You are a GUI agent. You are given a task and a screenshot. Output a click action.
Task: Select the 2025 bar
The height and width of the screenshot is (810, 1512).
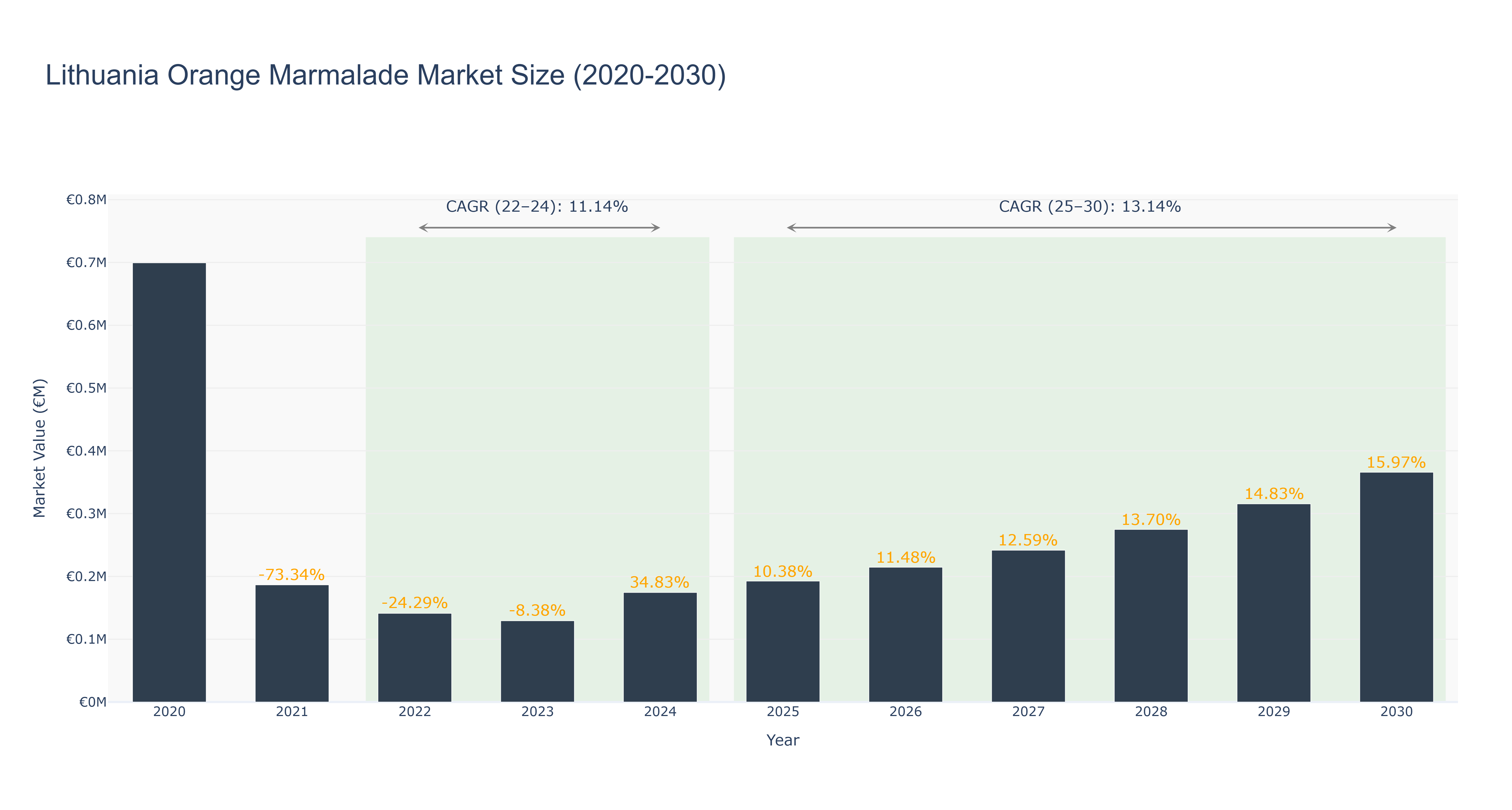pos(782,642)
